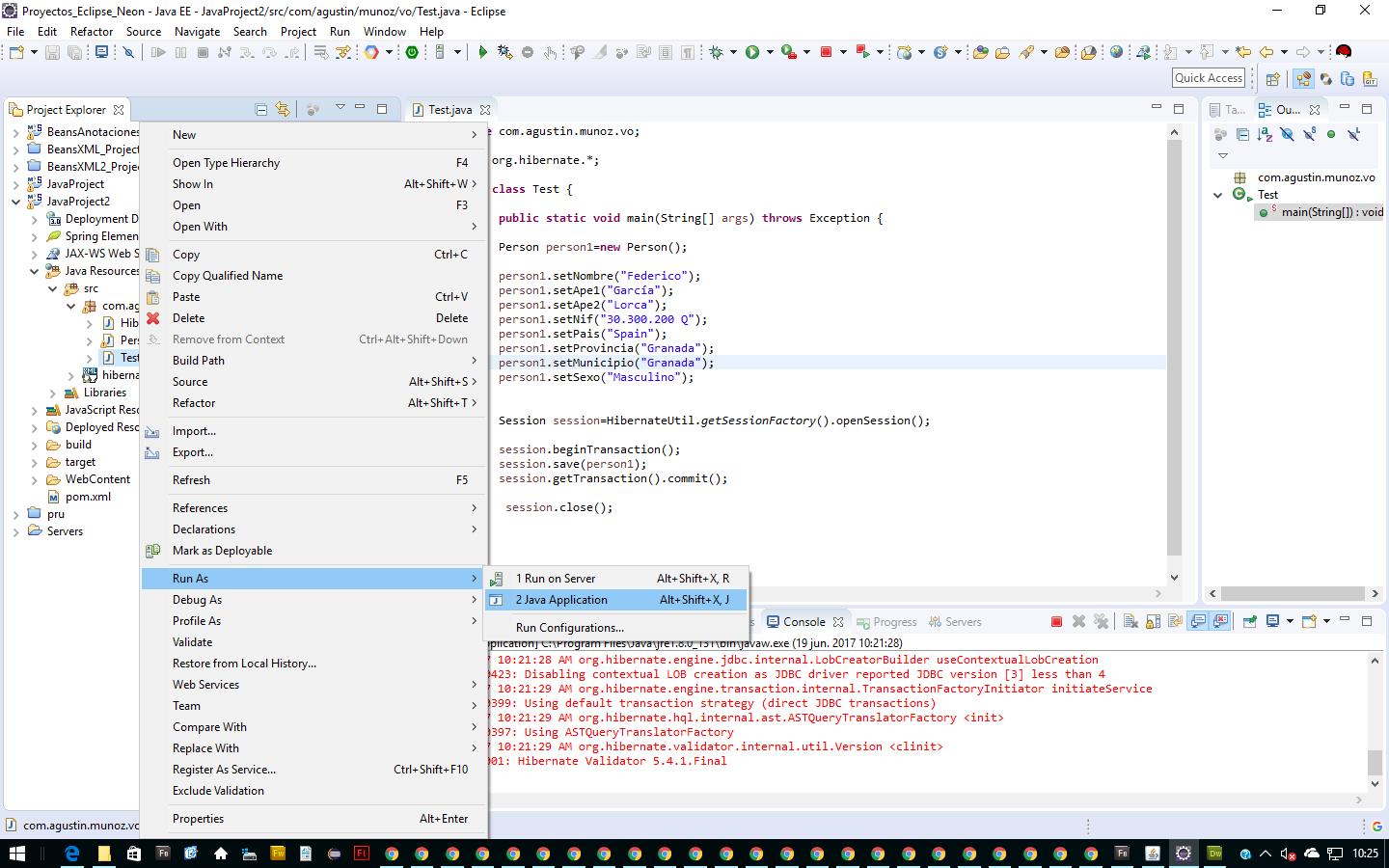Click Debug As context menu item
1389x868 pixels.
coord(314,600)
